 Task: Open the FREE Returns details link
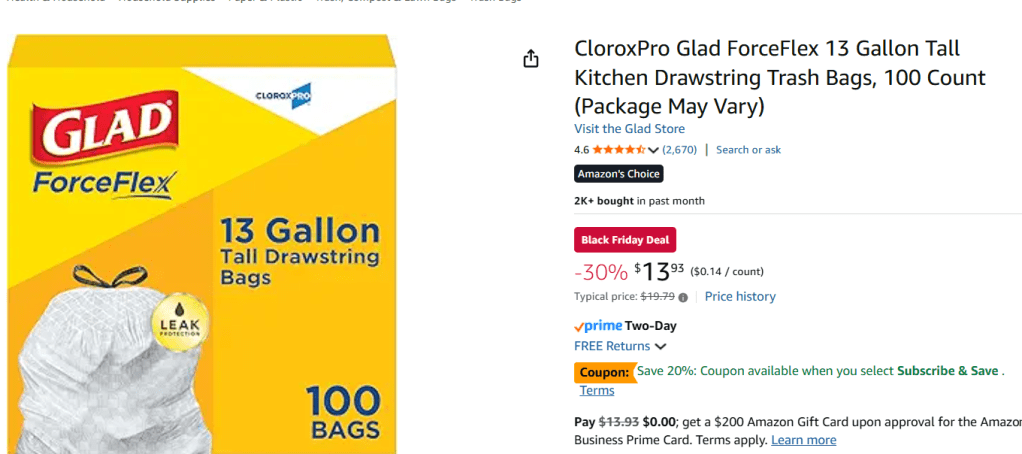[612, 346]
